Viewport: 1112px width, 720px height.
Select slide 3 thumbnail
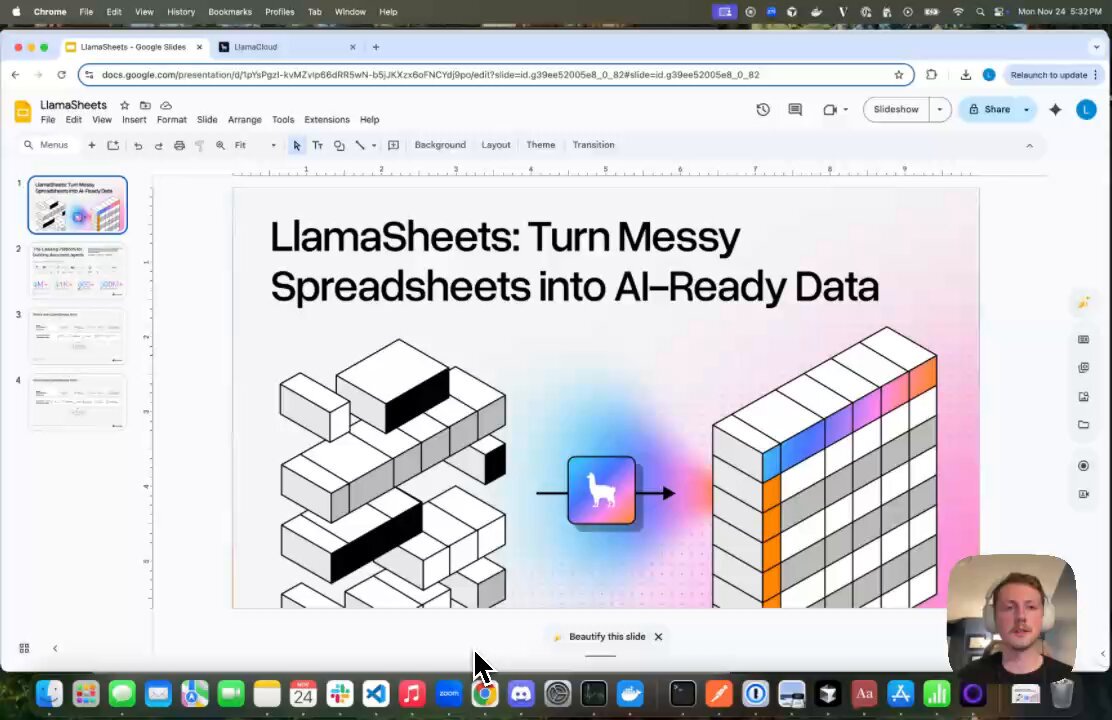tap(77, 336)
